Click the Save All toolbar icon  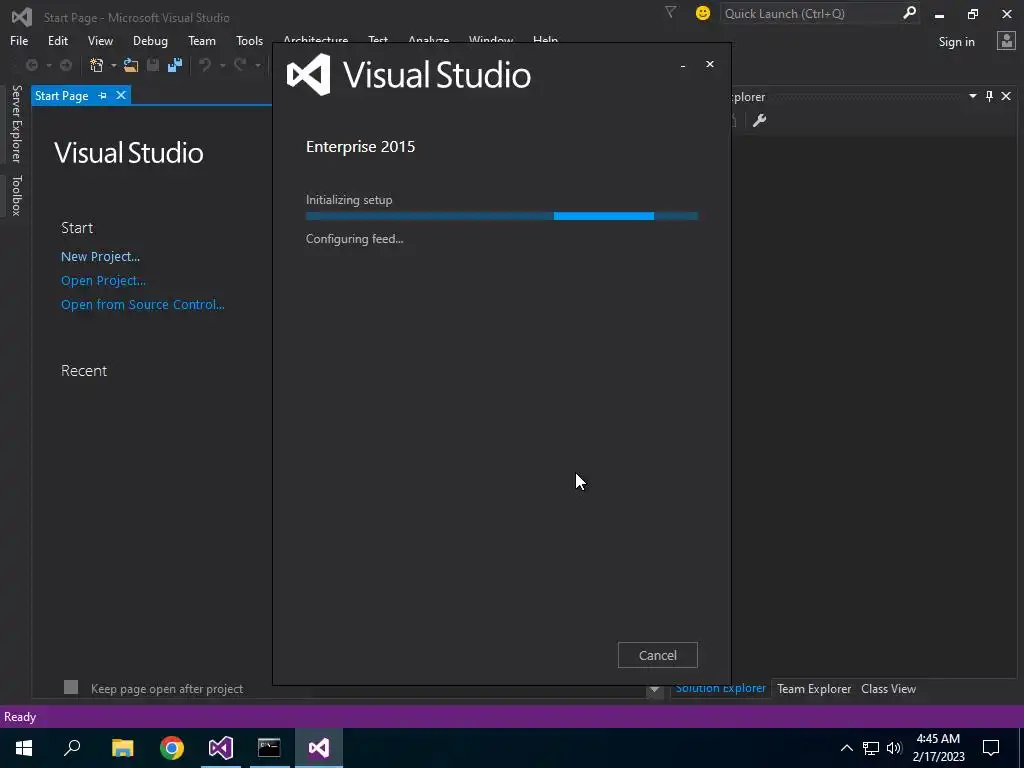pyautogui.click(x=175, y=65)
